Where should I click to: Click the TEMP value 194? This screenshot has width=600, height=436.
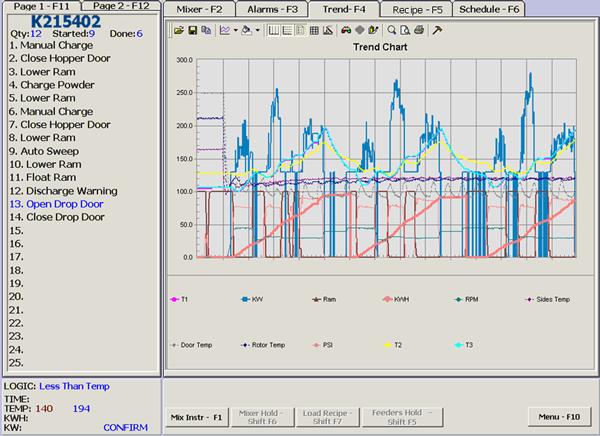[x=82, y=409]
